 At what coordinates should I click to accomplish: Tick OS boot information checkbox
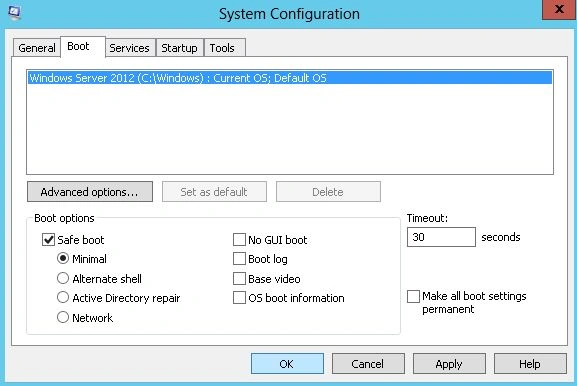coord(239,298)
